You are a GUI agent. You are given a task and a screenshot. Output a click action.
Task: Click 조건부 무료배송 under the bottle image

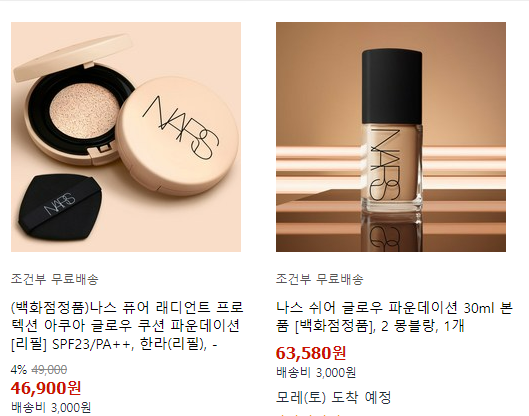pos(319,279)
